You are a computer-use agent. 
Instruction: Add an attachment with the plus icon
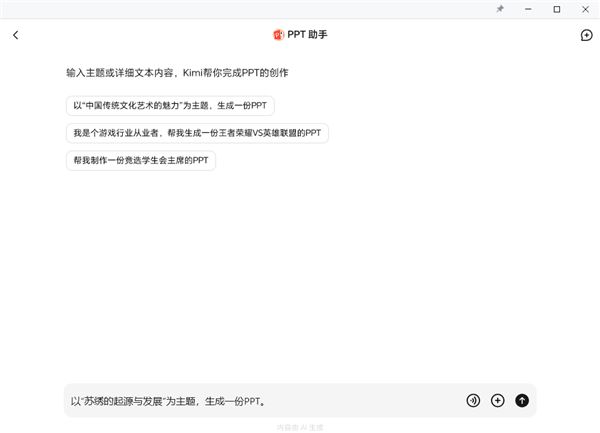click(497, 400)
